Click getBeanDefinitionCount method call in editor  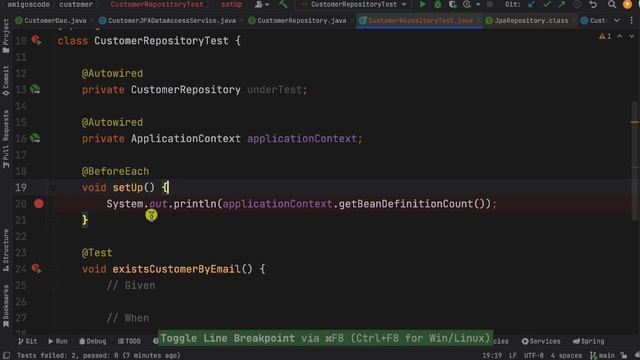[406, 204]
